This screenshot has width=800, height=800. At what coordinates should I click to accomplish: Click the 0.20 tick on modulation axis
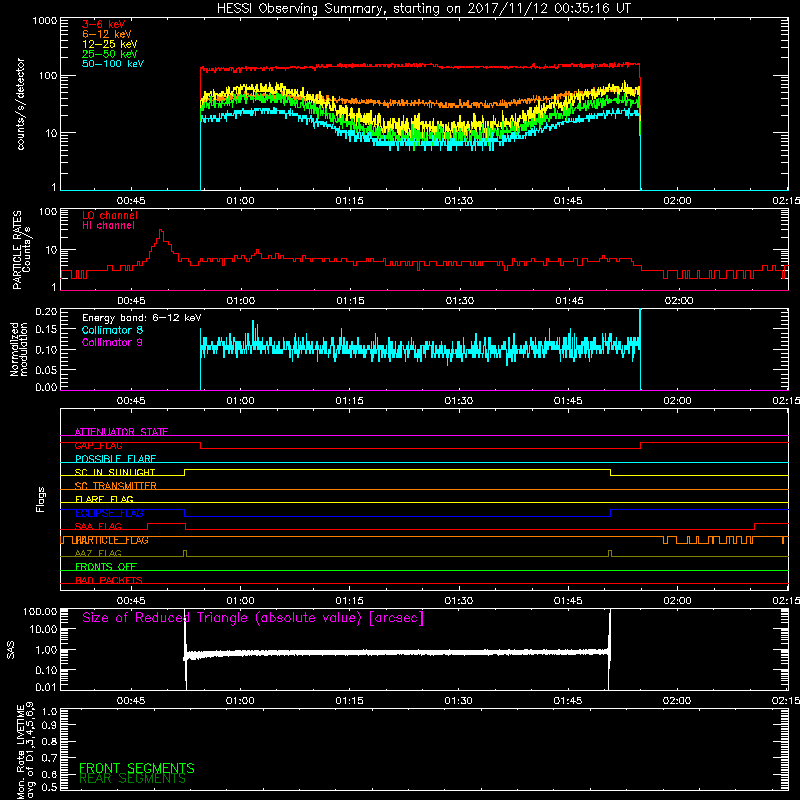coord(46,312)
